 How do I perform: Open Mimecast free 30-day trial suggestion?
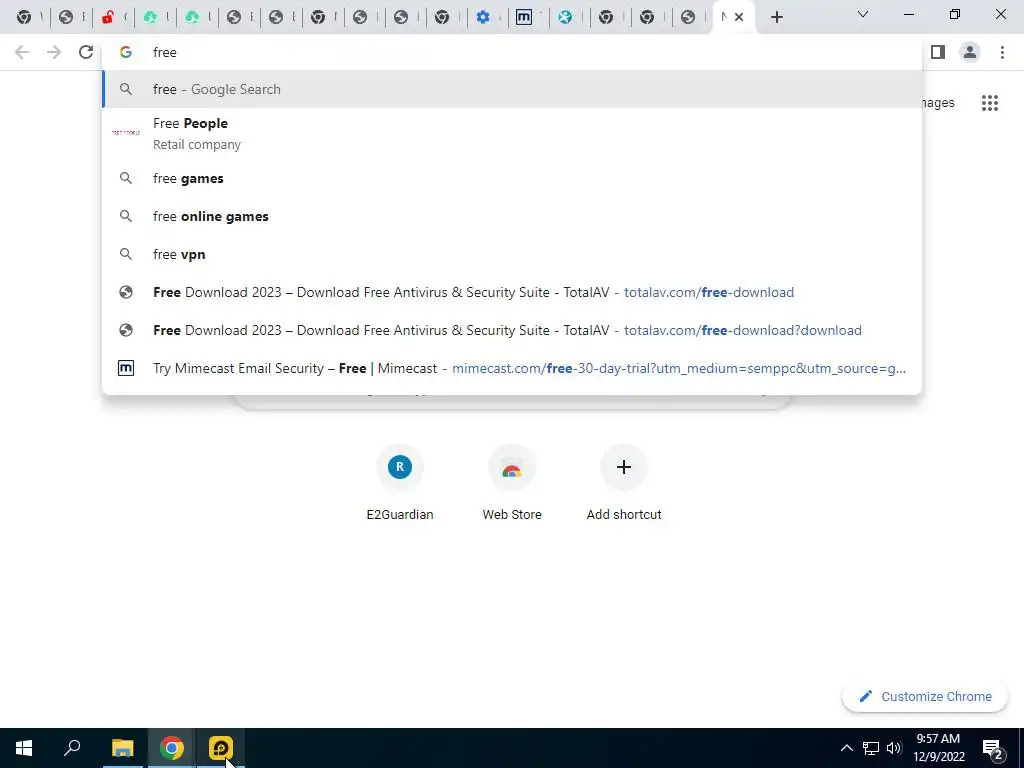click(x=512, y=368)
